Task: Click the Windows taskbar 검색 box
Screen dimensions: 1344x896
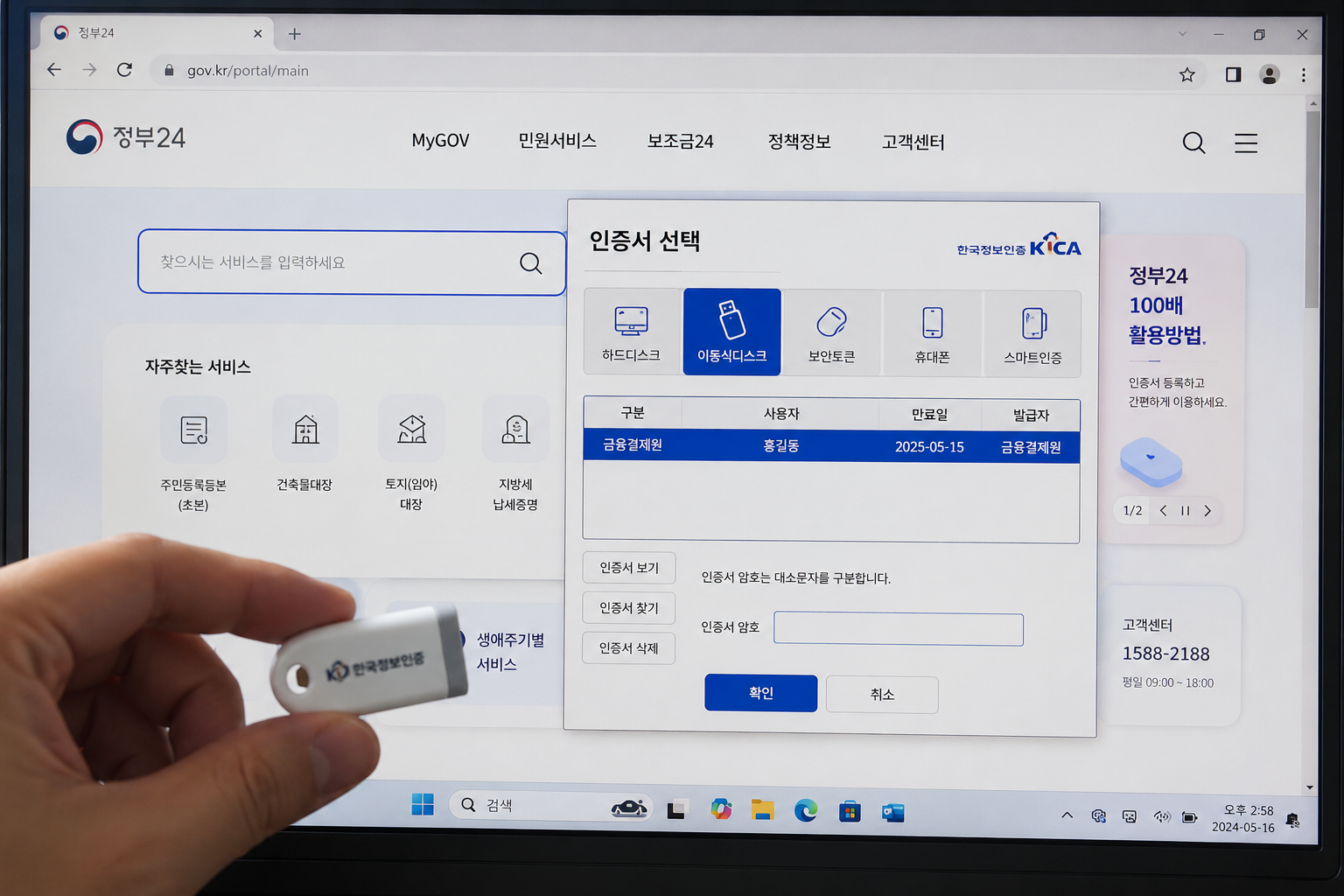Action: [x=550, y=806]
